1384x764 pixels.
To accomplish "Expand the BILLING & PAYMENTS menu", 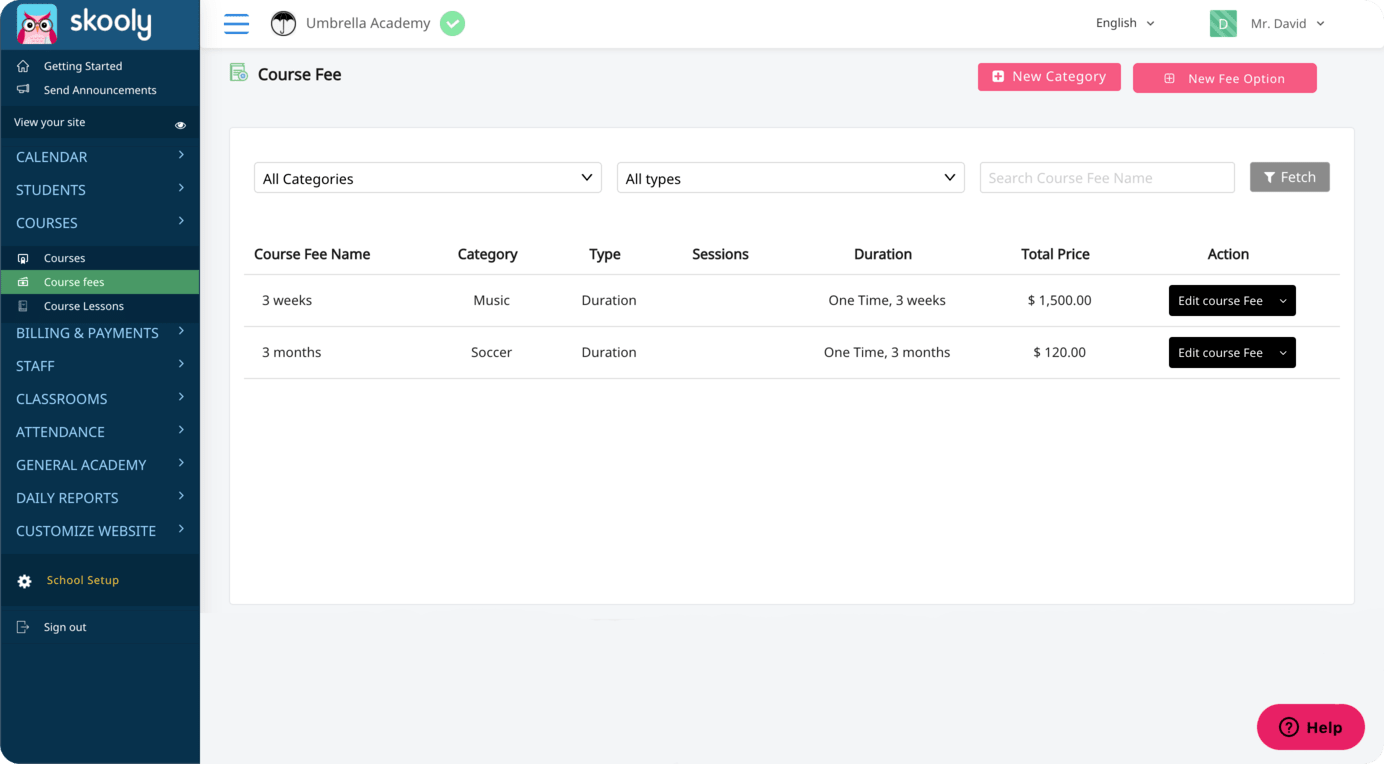I will point(99,333).
